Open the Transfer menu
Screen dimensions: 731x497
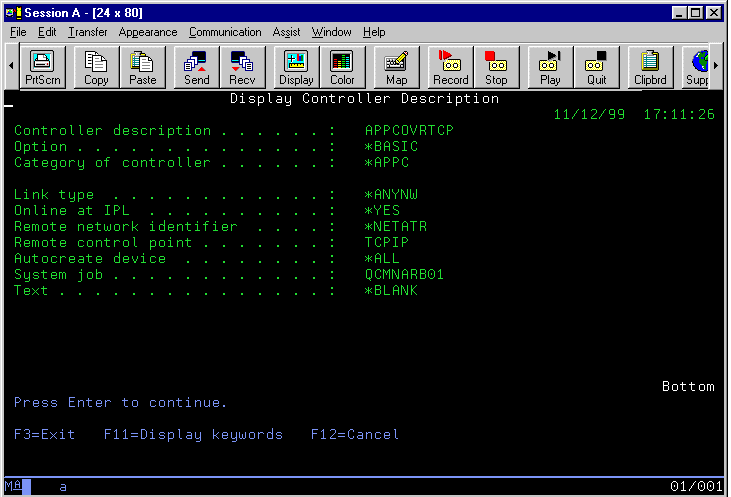click(88, 32)
